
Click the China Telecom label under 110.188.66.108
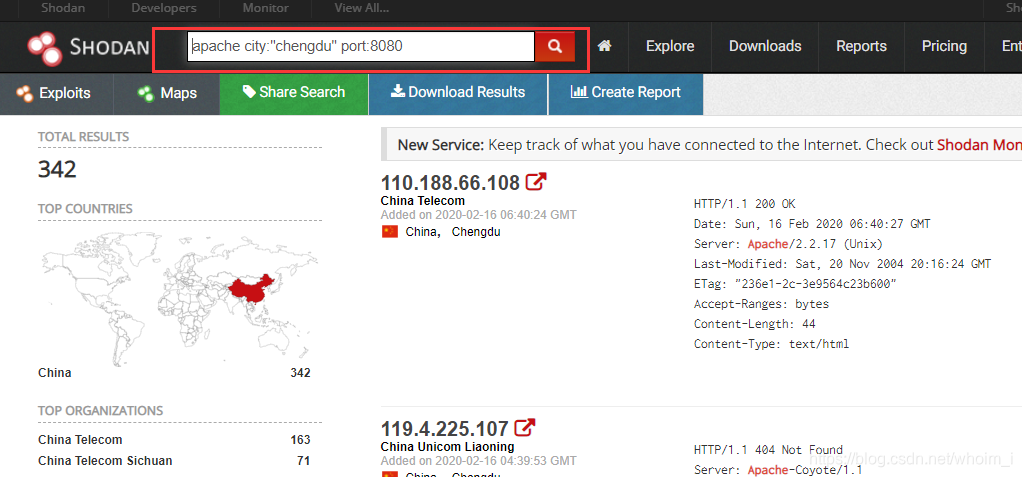(422, 201)
